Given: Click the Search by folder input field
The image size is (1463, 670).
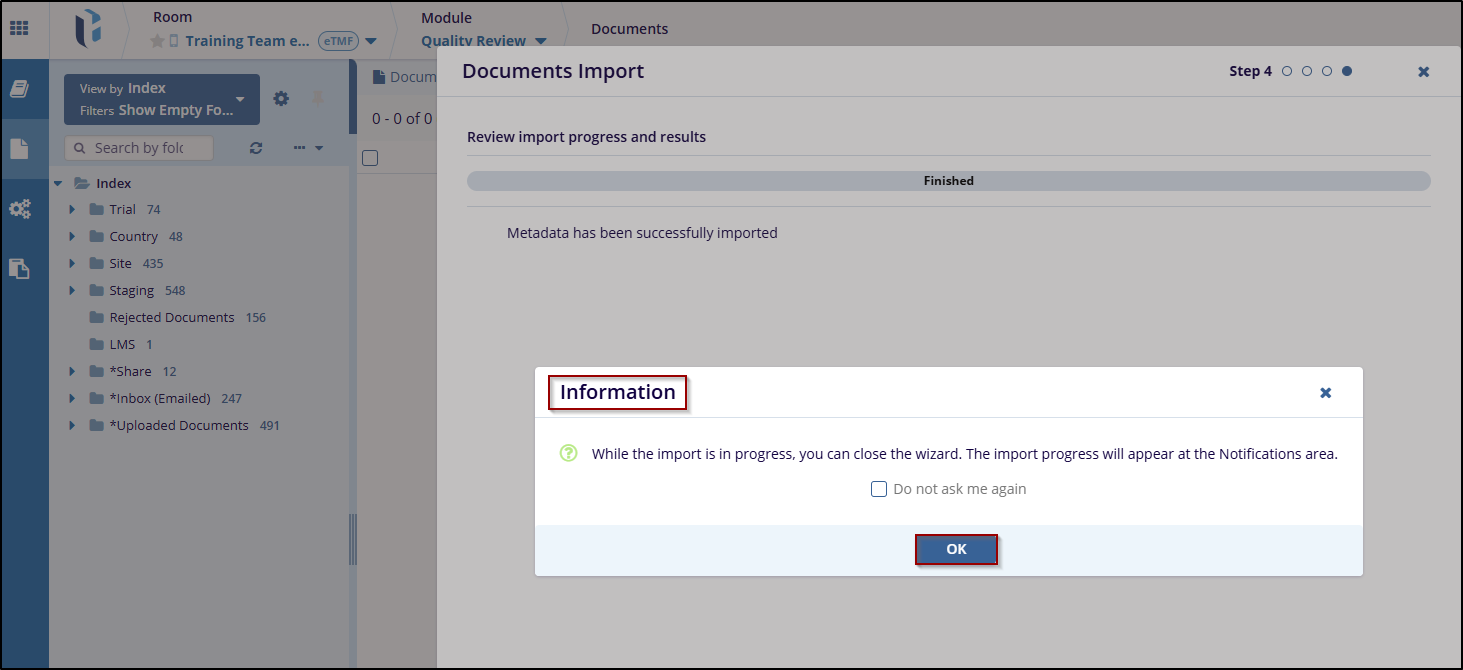Looking at the screenshot, I should 139,148.
